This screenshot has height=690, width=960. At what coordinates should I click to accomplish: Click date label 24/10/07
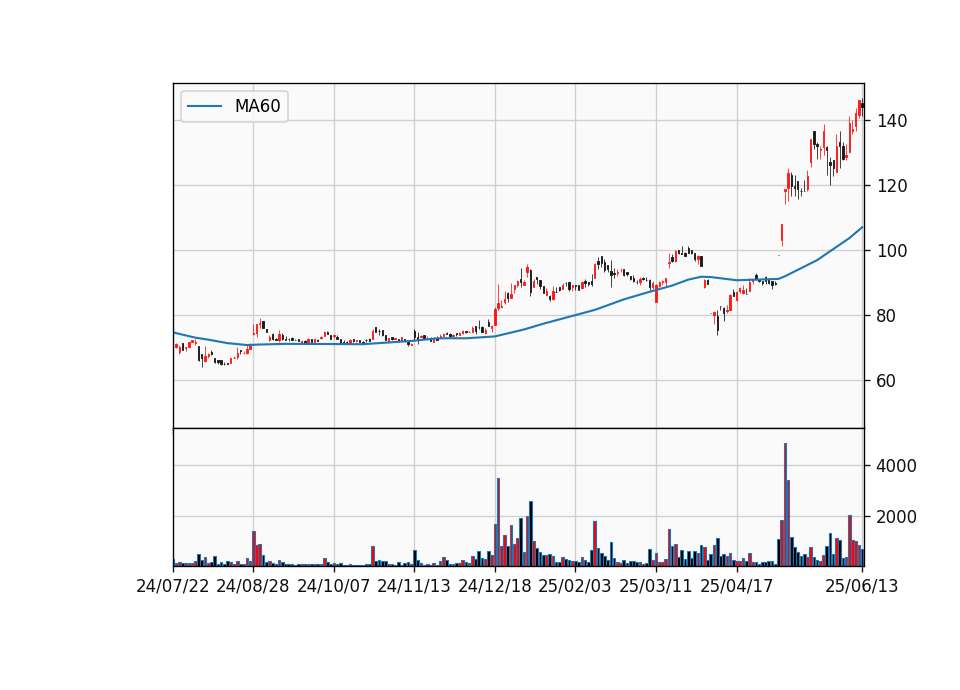click(x=334, y=586)
